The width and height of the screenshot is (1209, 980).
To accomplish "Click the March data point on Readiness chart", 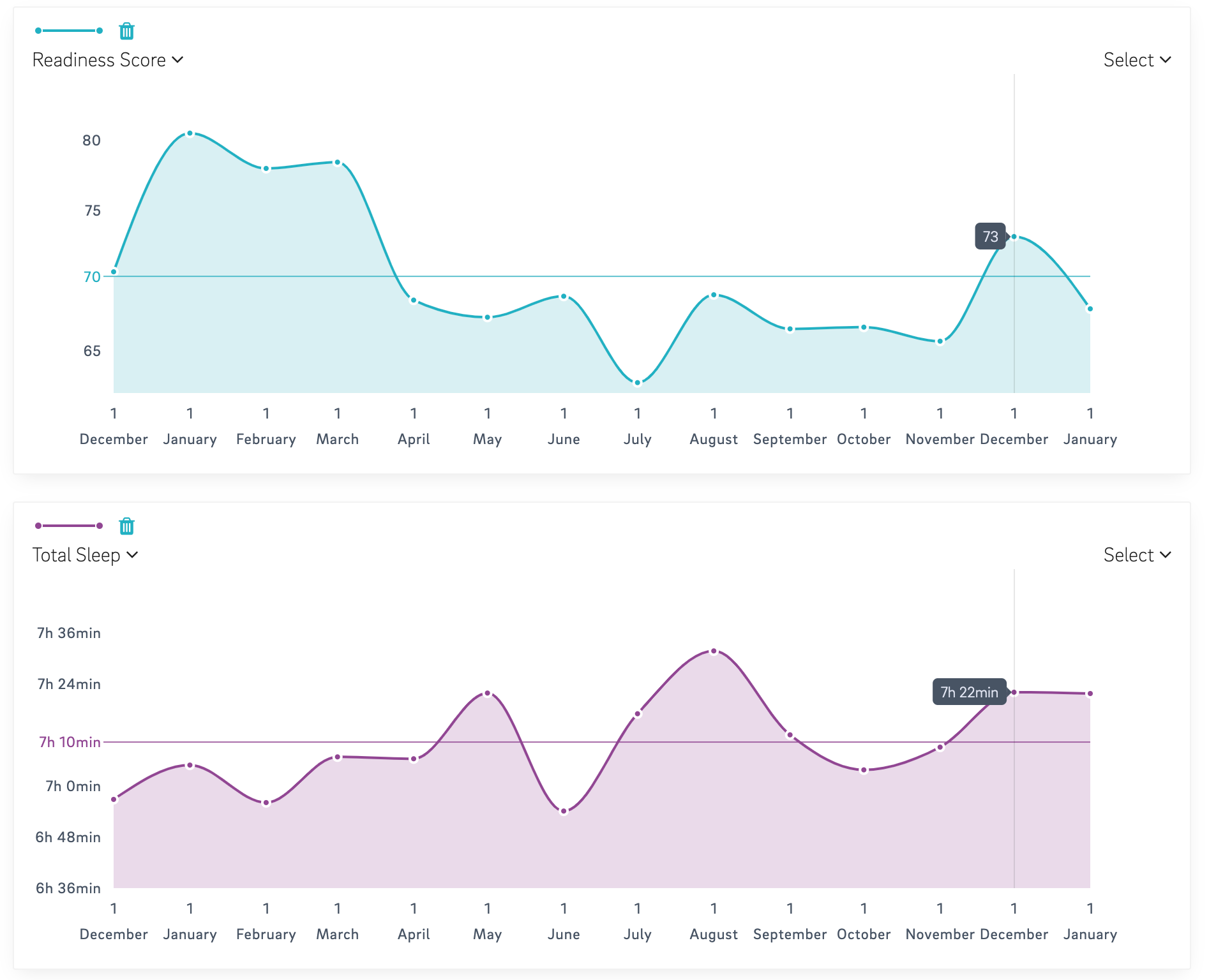I will tap(338, 163).
